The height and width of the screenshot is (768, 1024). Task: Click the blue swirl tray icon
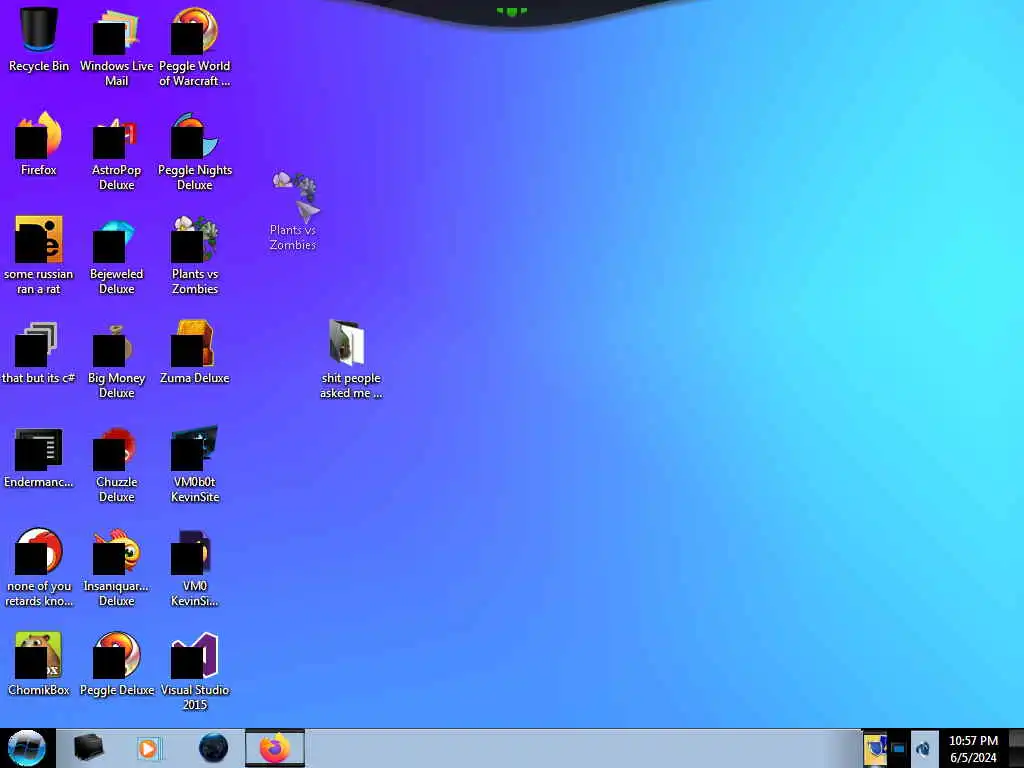point(923,748)
